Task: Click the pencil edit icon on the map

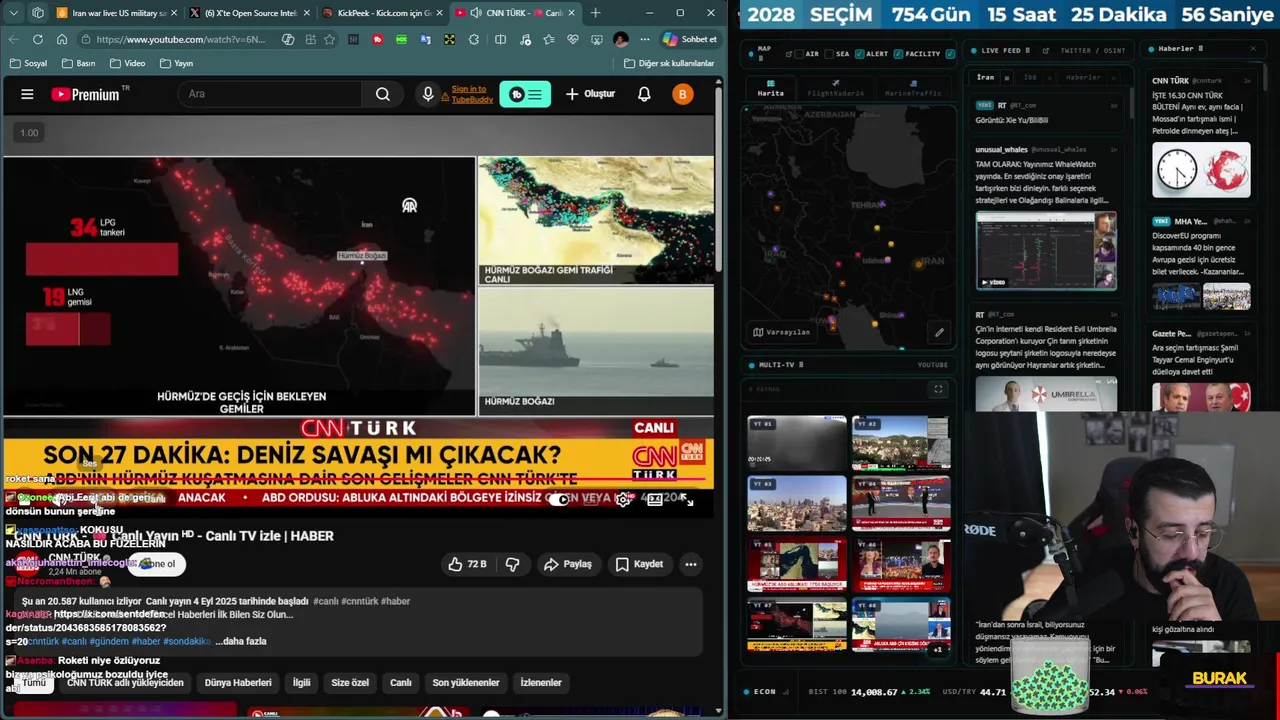Action: pos(939,333)
